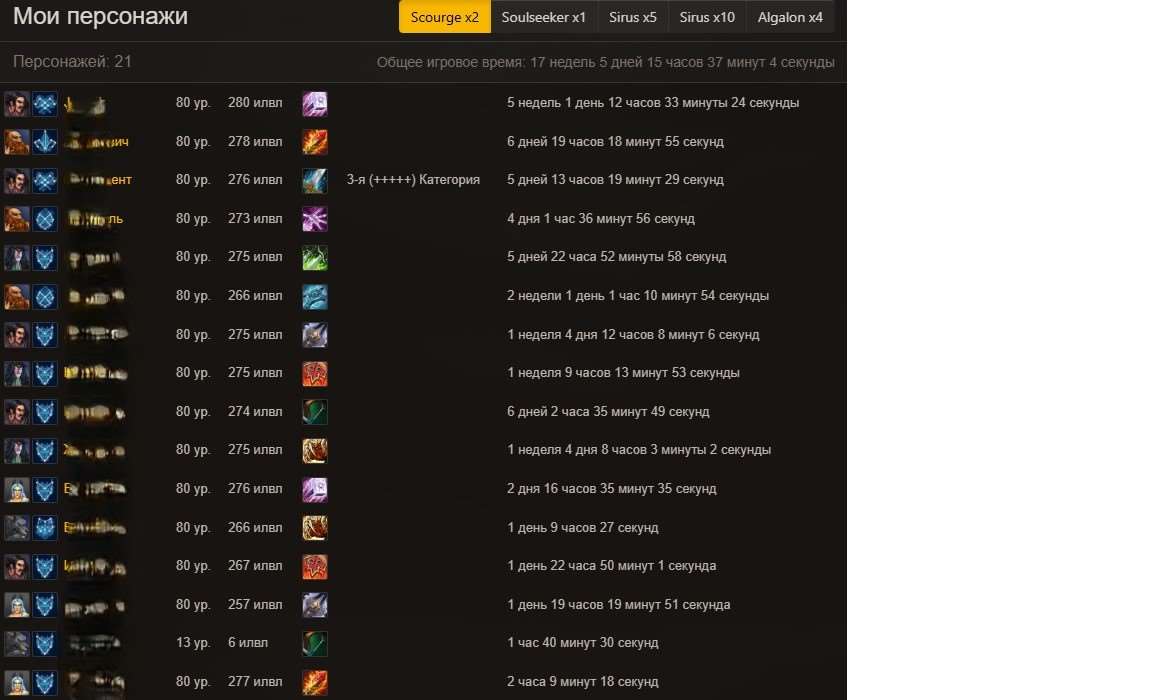Click the fire spec icon in the 278 илвл row
This screenshot has height=700, width=1152.
pos(315,142)
